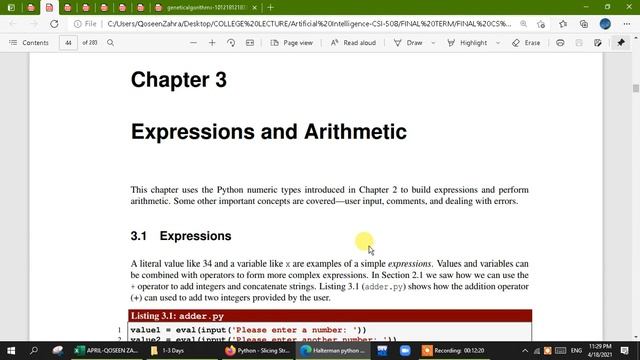Toggle fit to page width
The image size is (640, 360).
(250, 43)
